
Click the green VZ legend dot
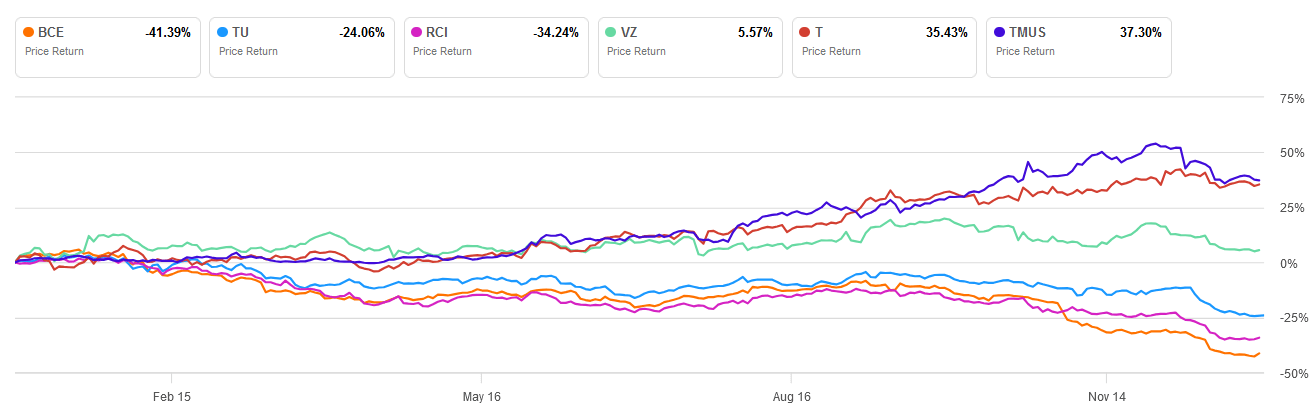pyautogui.click(x=611, y=32)
